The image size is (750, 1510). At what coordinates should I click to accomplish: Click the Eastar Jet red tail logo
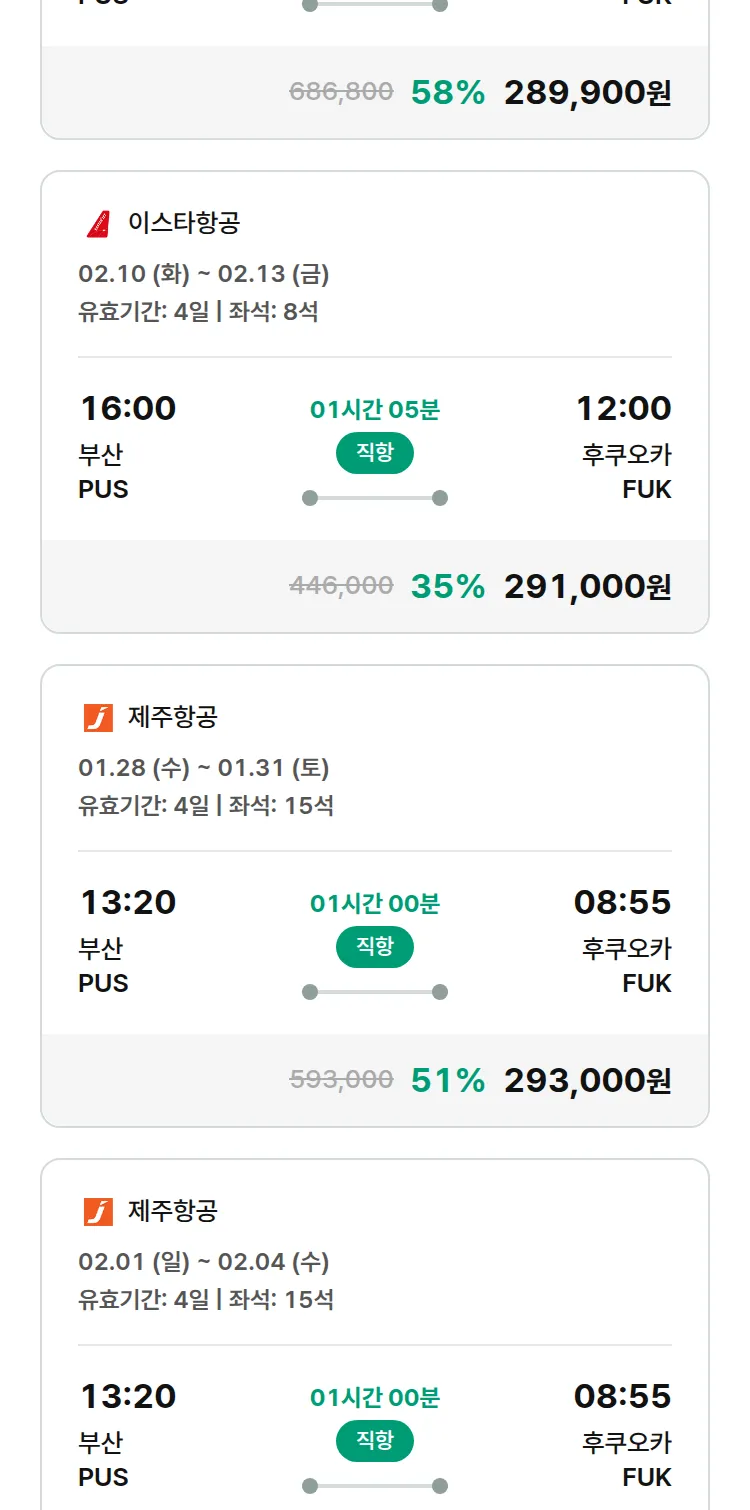(x=98, y=223)
